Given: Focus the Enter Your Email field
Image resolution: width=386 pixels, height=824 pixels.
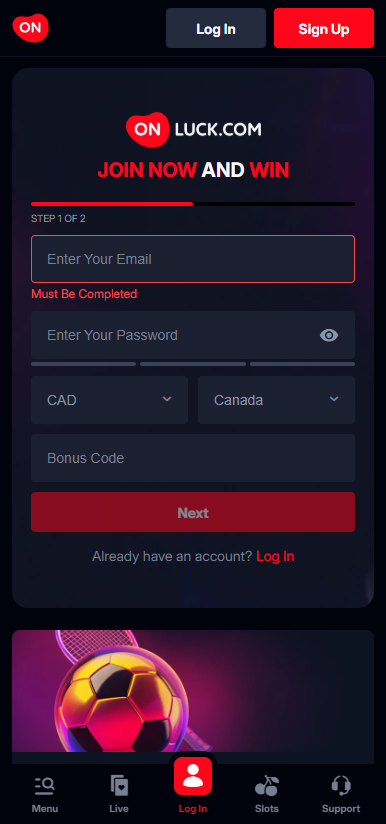Looking at the screenshot, I should 193,259.
